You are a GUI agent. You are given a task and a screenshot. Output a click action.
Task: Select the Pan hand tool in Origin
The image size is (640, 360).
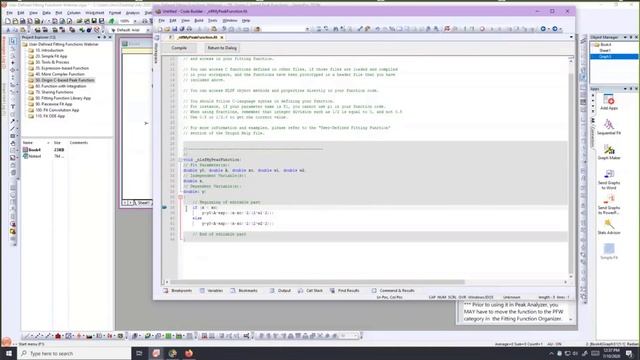click(x=13, y=143)
